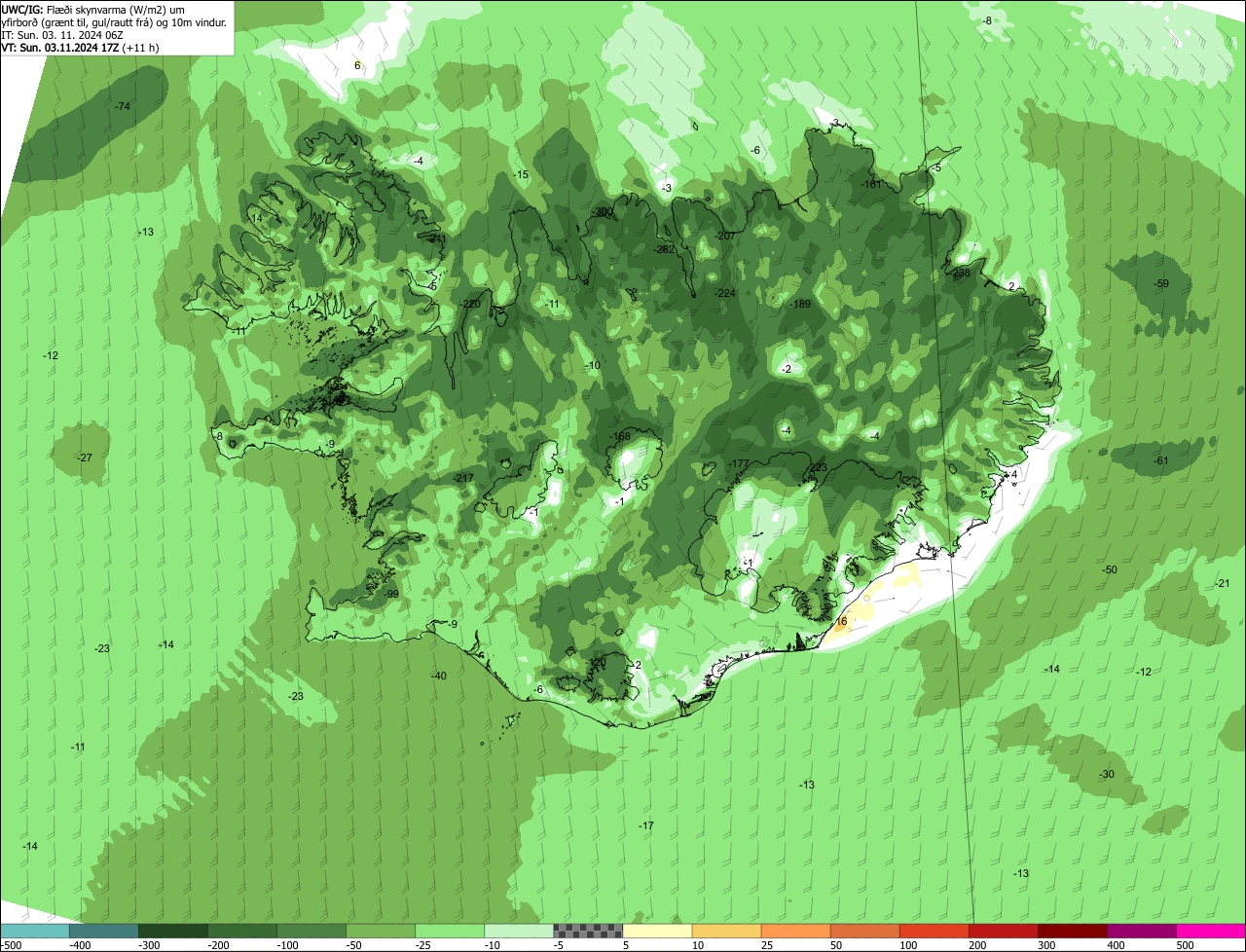Select the magenta swatch right of 500
1246x952 pixels.
(1211, 931)
